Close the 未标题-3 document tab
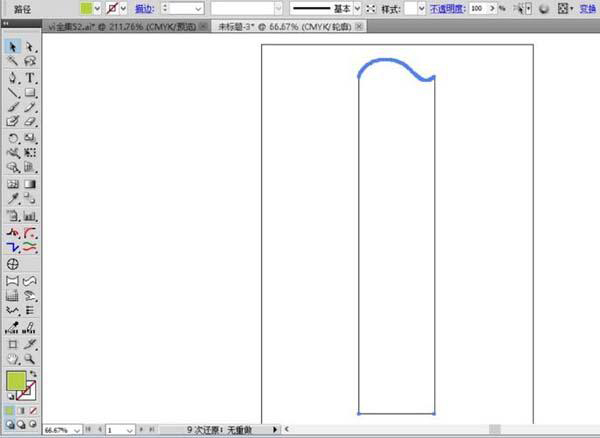 359,26
